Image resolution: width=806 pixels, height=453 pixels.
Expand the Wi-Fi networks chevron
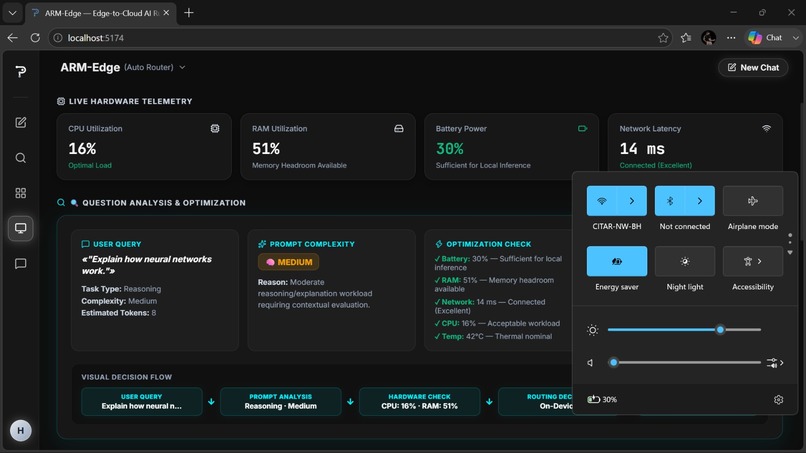point(632,201)
